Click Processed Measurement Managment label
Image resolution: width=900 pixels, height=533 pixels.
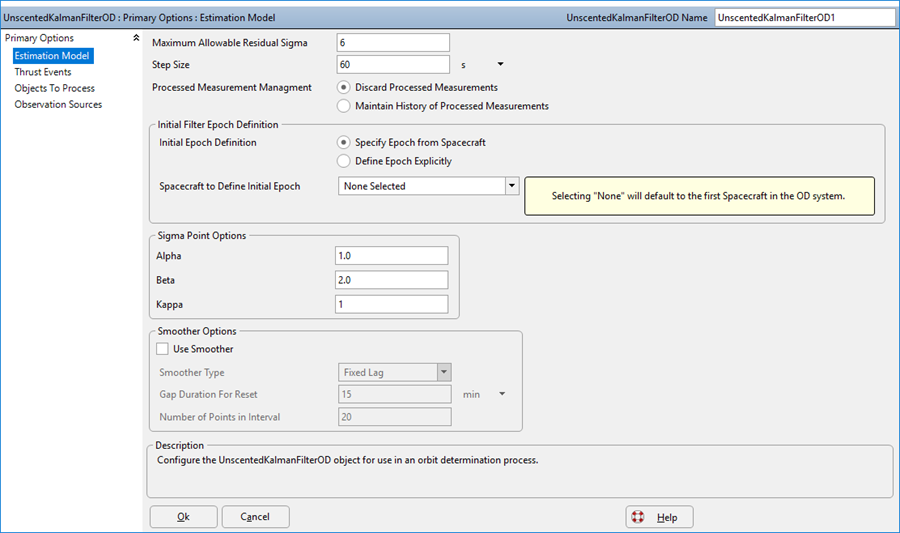tap(232, 87)
